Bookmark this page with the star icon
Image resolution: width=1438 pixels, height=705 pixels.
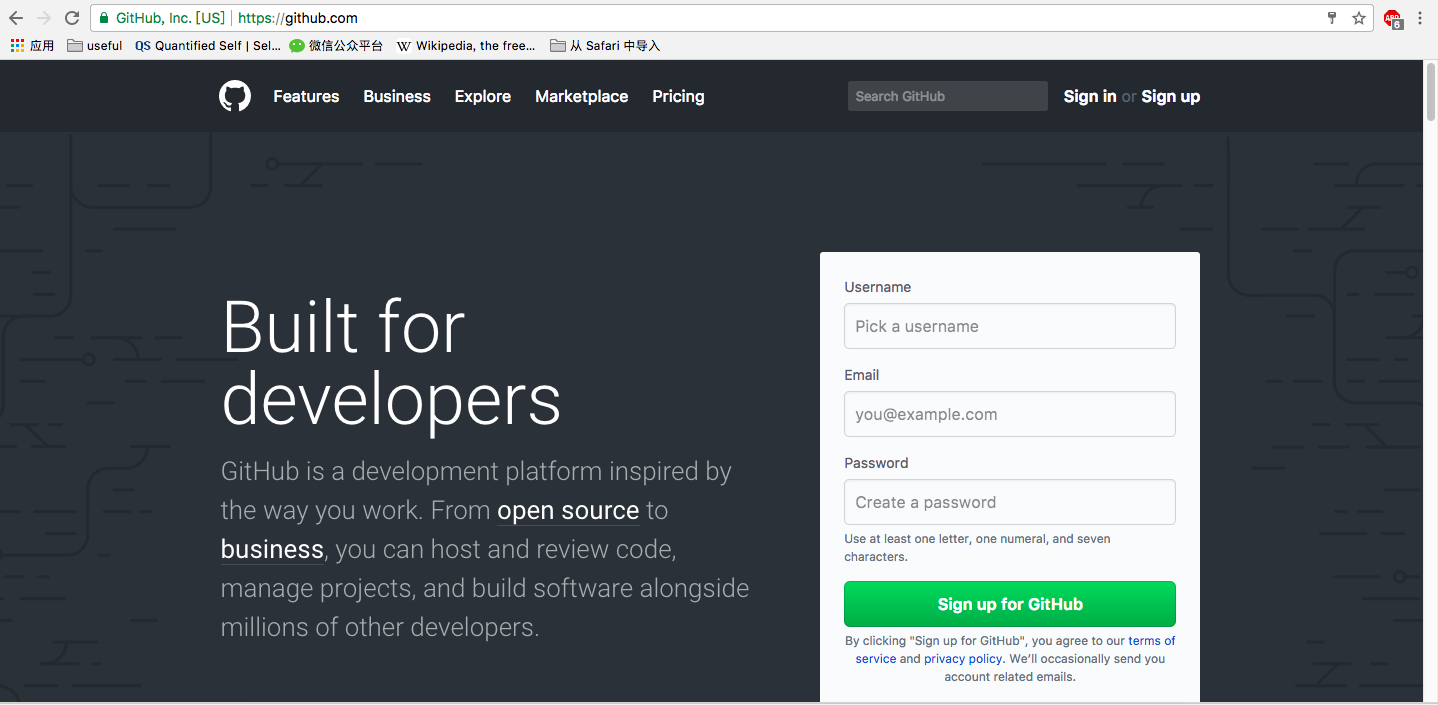(1359, 18)
